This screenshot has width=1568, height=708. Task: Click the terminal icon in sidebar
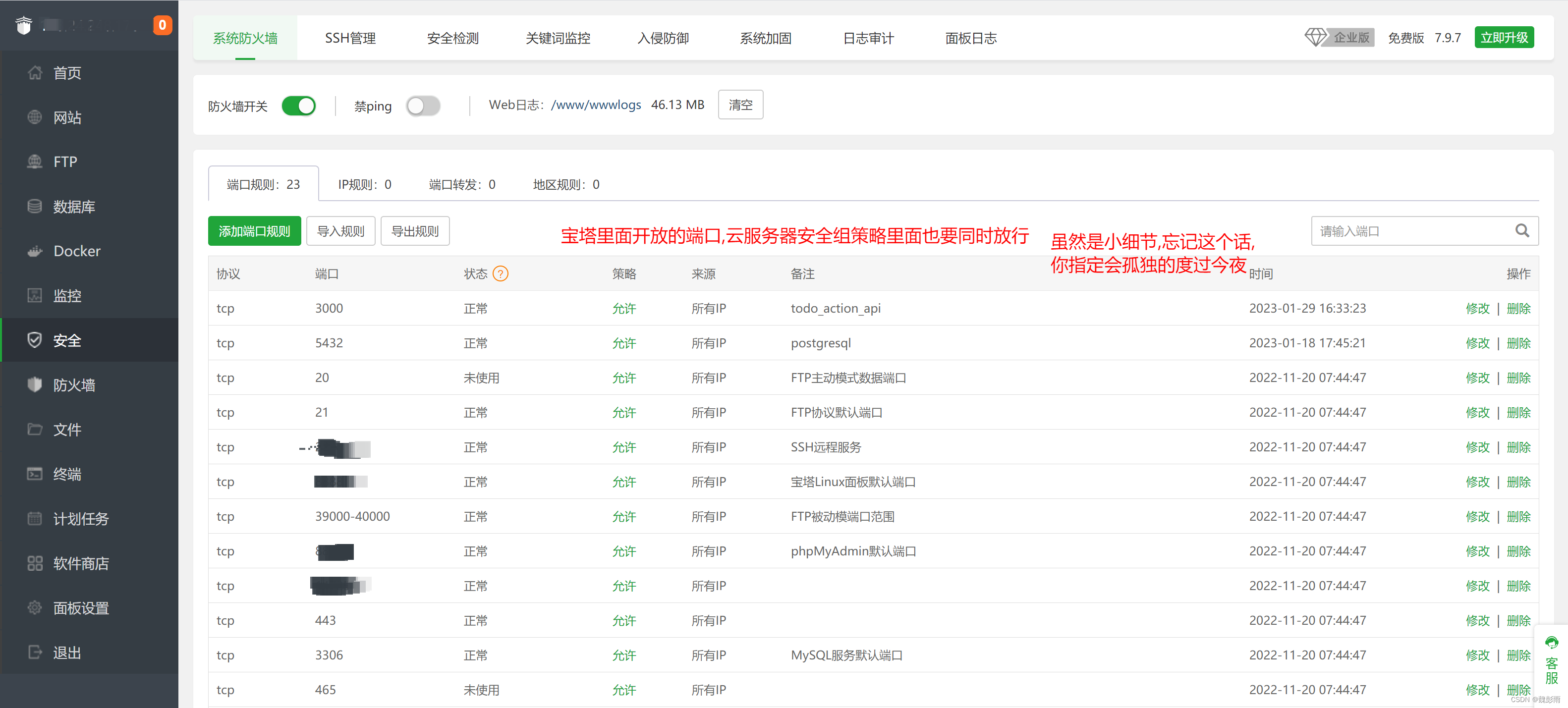point(35,474)
